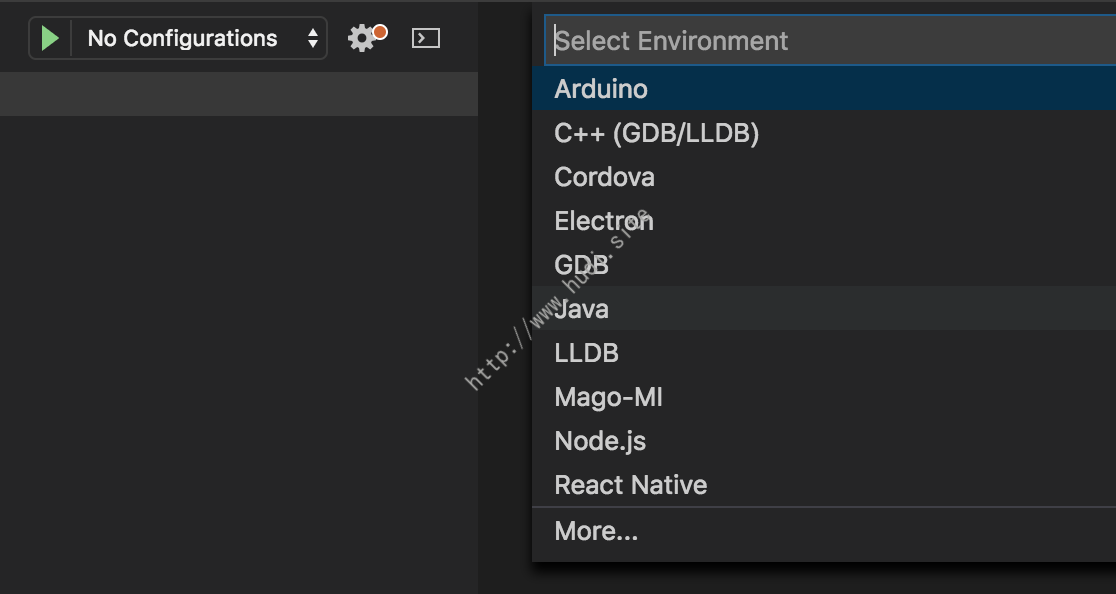This screenshot has width=1116, height=594.
Task: Focus the Select Environment input field
Action: pyautogui.click(x=830, y=41)
